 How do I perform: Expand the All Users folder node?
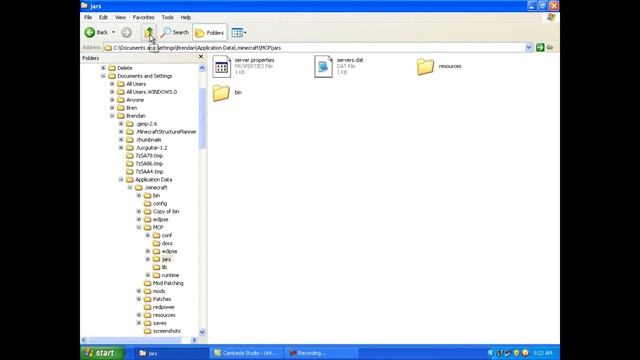[x=112, y=84]
